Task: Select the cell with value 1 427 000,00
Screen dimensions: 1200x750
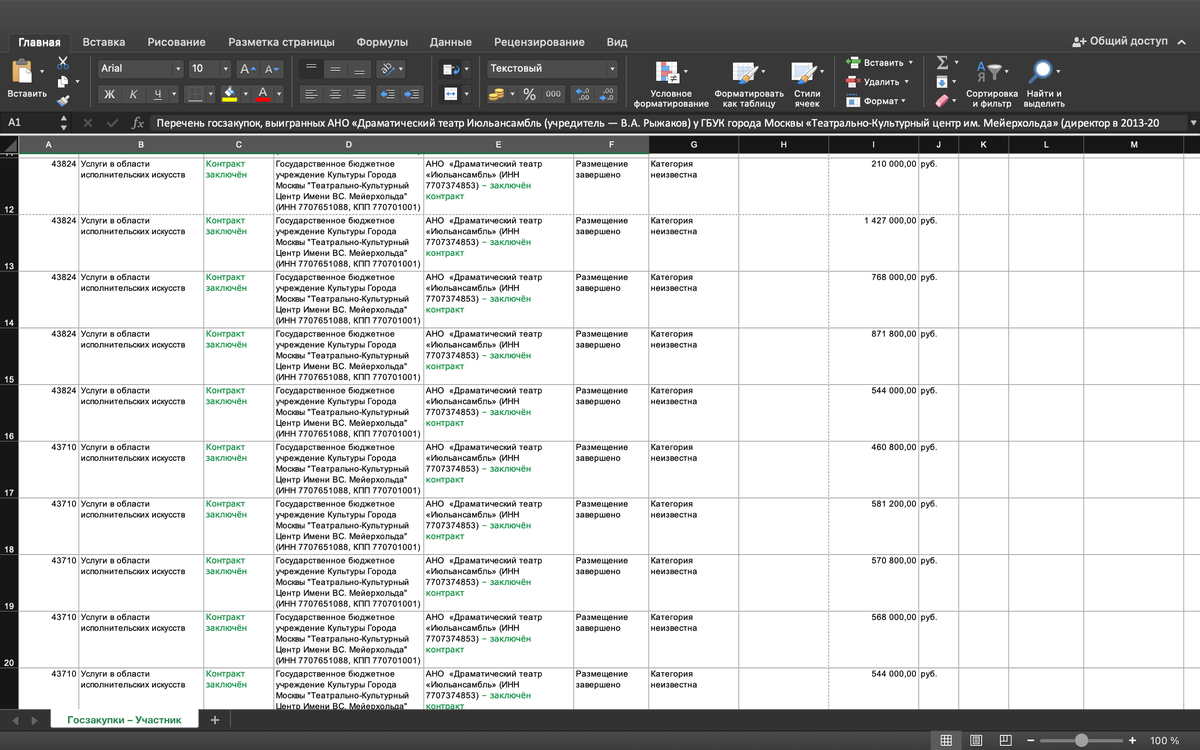Action: pyautogui.click(x=875, y=242)
